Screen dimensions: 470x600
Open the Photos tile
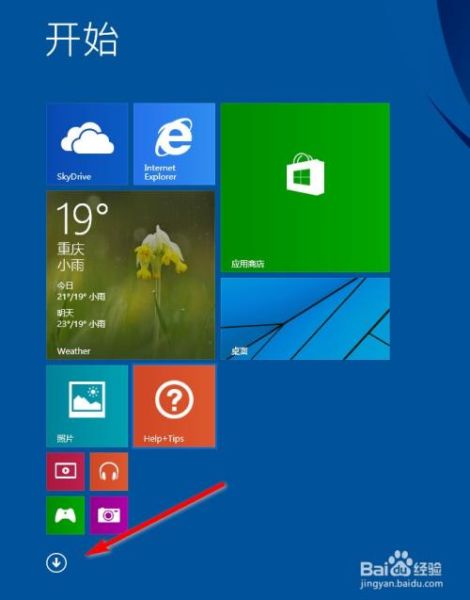coord(87,406)
